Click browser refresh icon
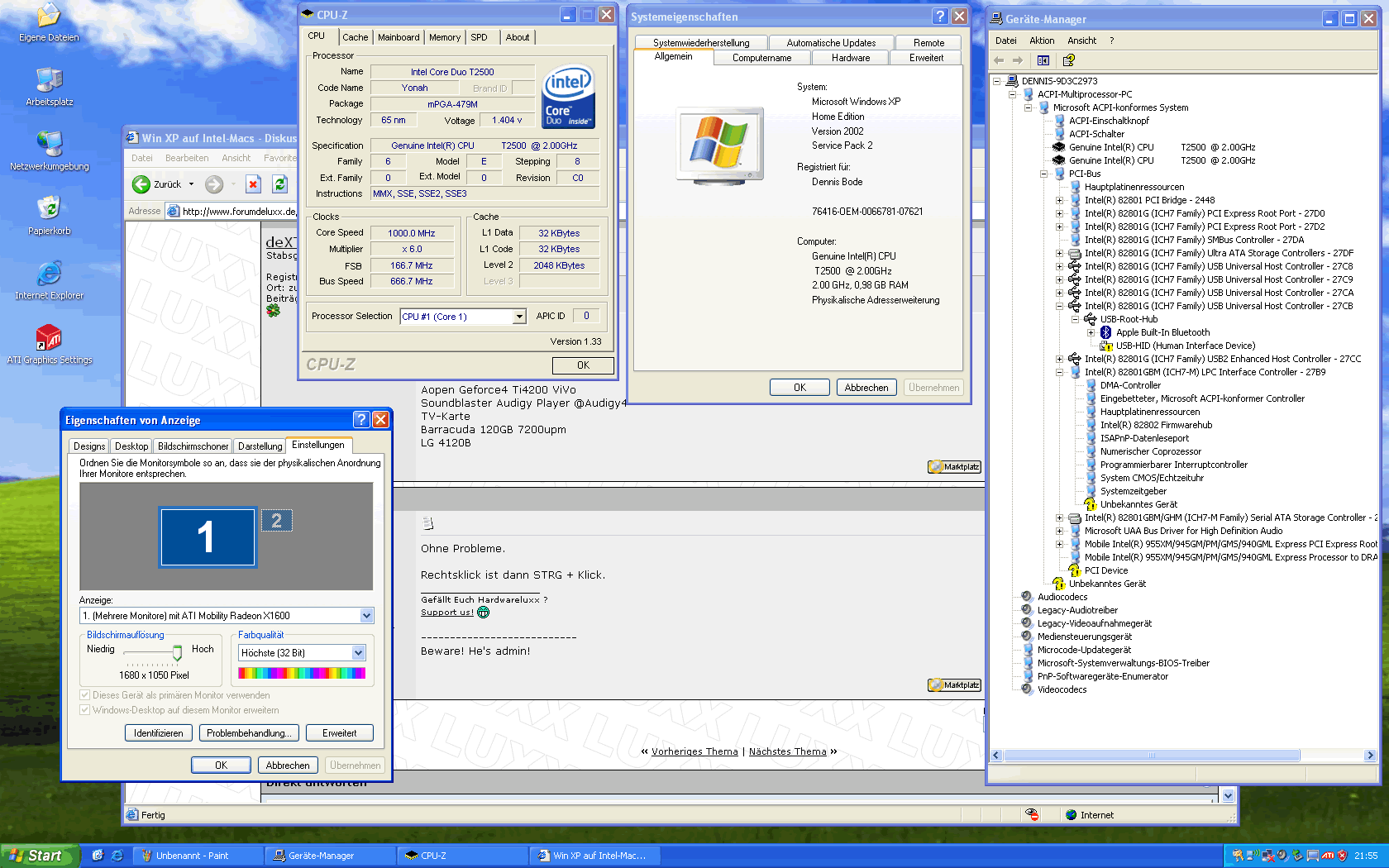This screenshot has width=1389, height=868. coord(279,184)
